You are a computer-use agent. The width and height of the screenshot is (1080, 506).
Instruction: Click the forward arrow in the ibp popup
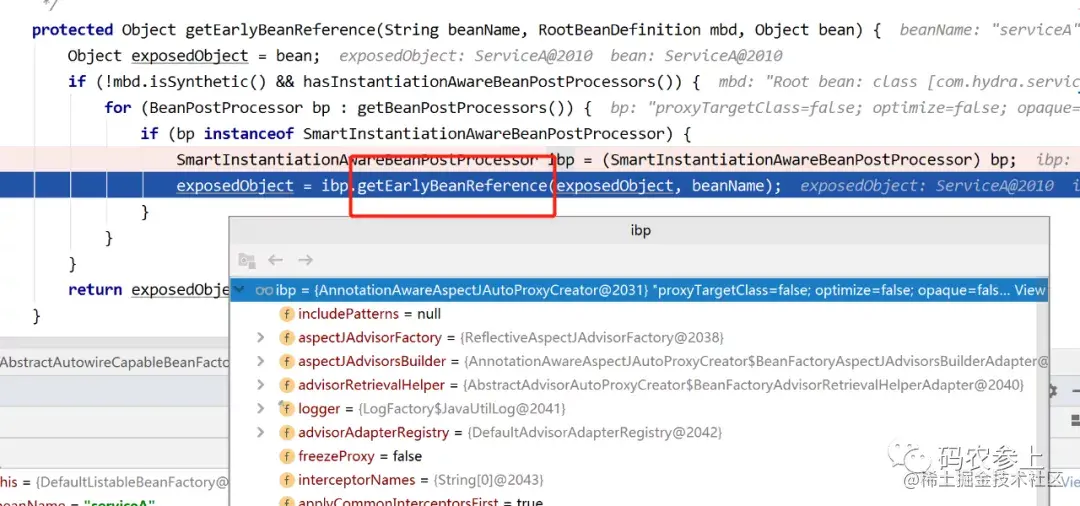[x=305, y=260]
